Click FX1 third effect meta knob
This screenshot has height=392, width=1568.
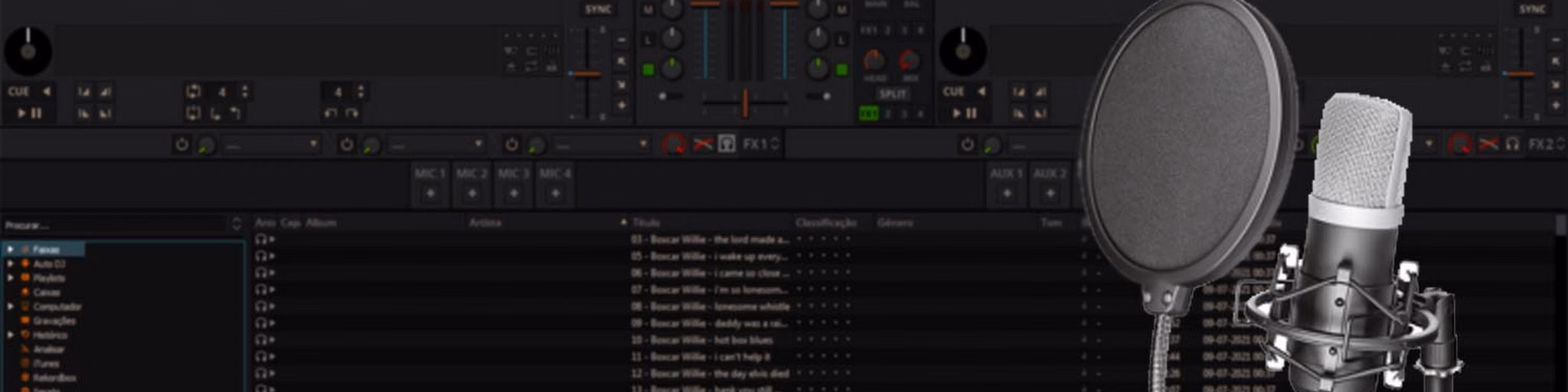click(x=536, y=144)
